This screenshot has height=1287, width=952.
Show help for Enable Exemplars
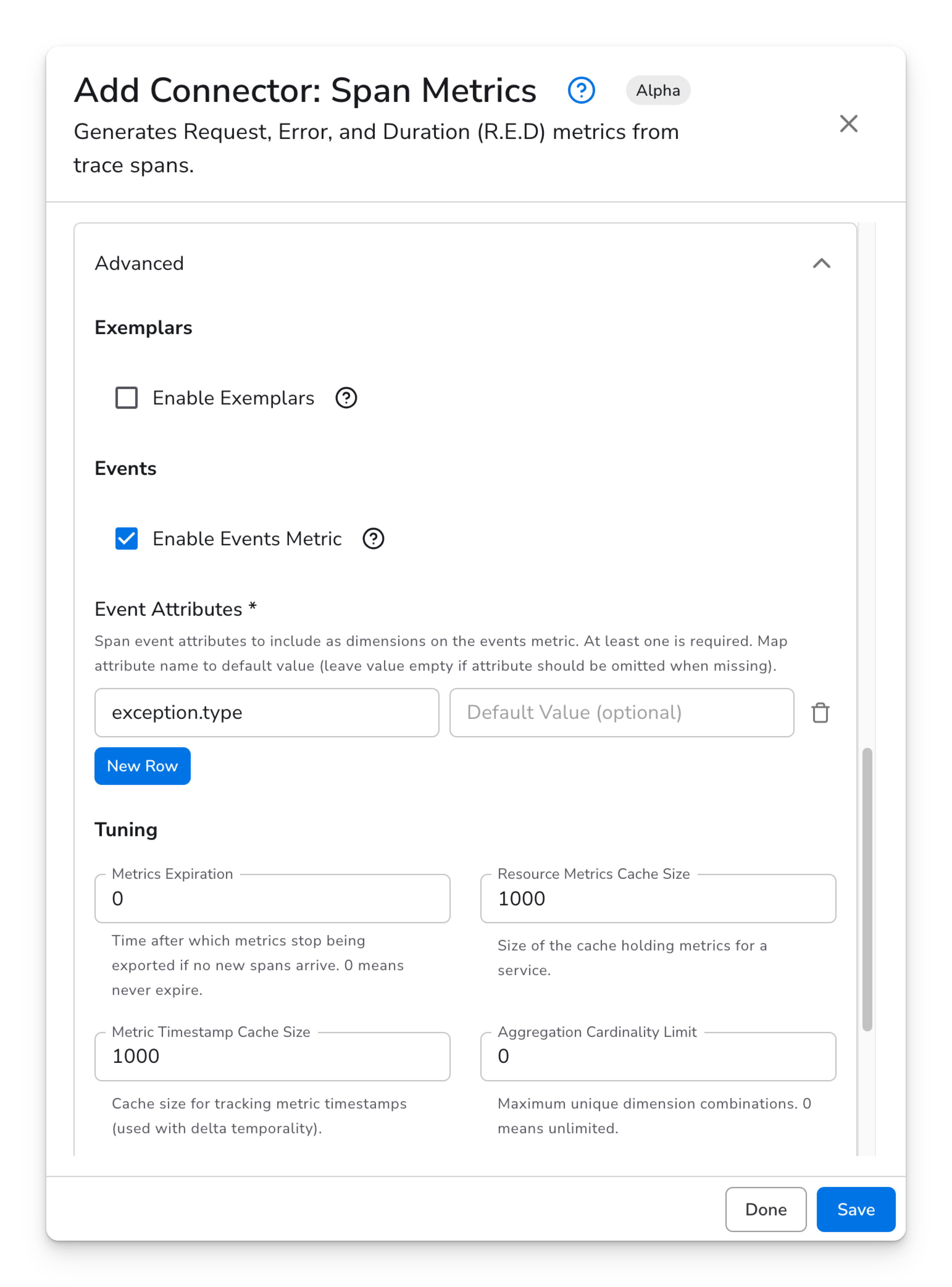tap(346, 398)
